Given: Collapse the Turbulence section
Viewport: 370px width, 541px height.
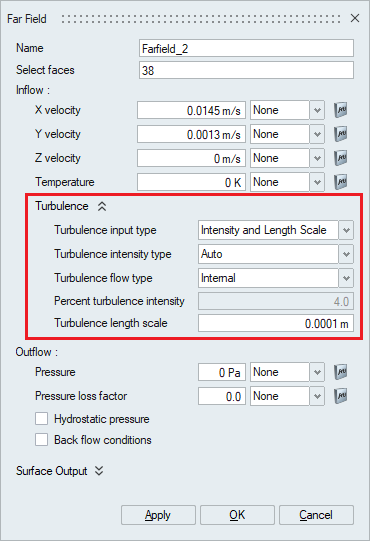Looking at the screenshot, I should [102, 206].
